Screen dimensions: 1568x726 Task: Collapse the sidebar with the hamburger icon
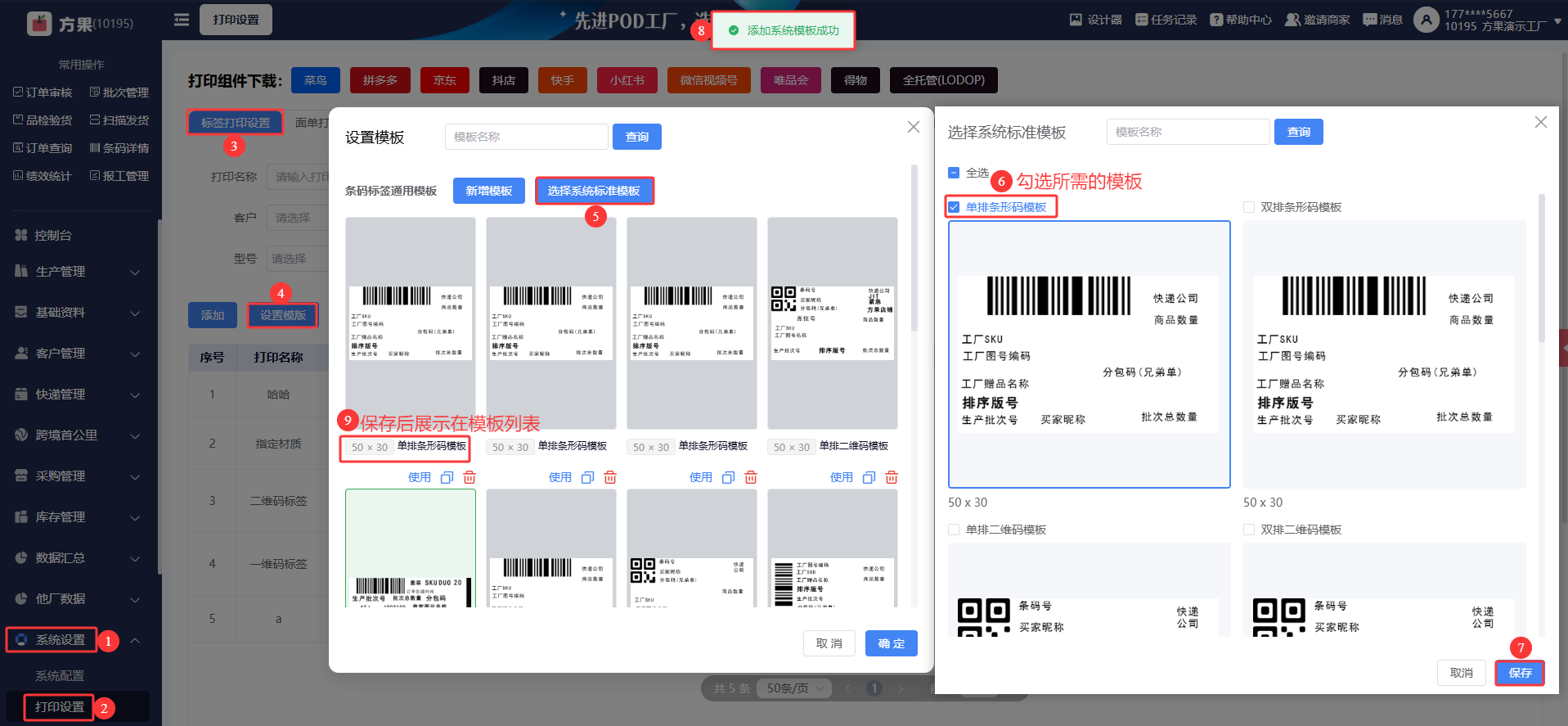[x=182, y=20]
